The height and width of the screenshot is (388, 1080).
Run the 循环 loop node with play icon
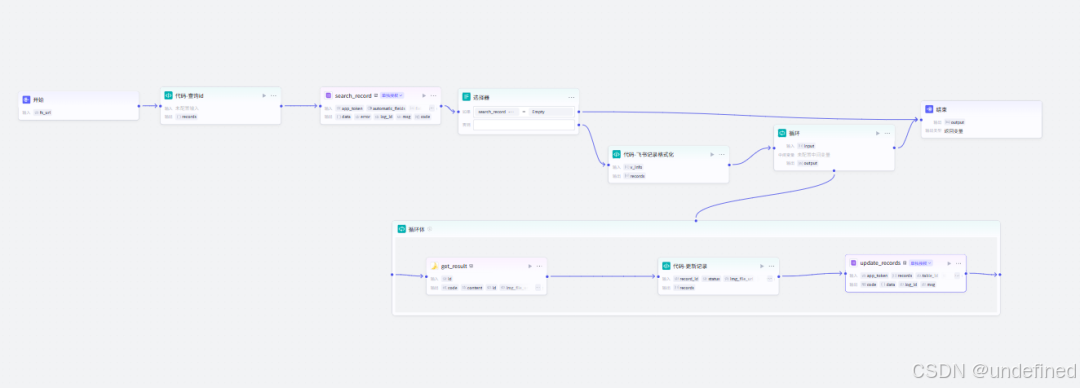pyautogui.click(x=878, y=133)
